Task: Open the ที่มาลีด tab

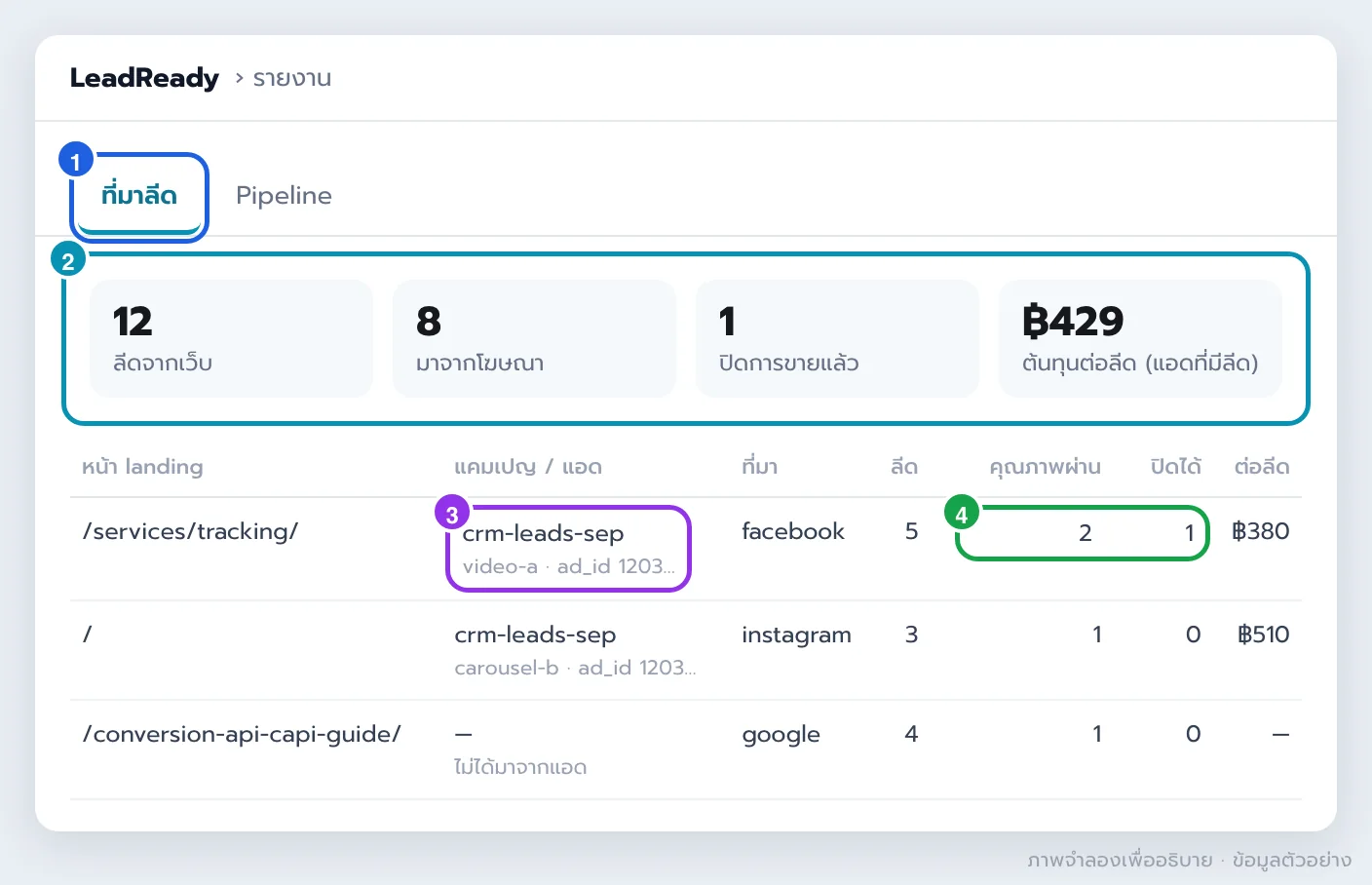Action: tap(139, 196)
